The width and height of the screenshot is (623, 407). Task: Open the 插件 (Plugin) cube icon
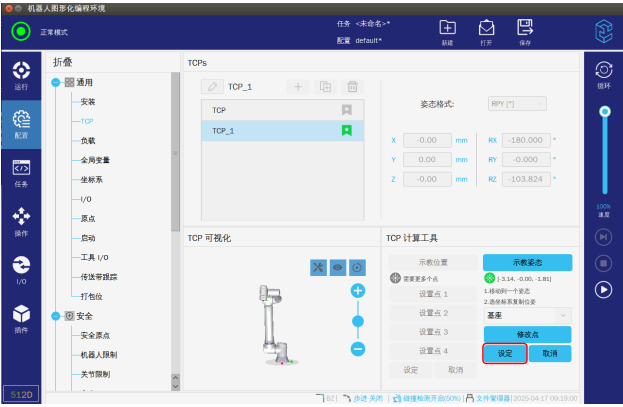21,318
